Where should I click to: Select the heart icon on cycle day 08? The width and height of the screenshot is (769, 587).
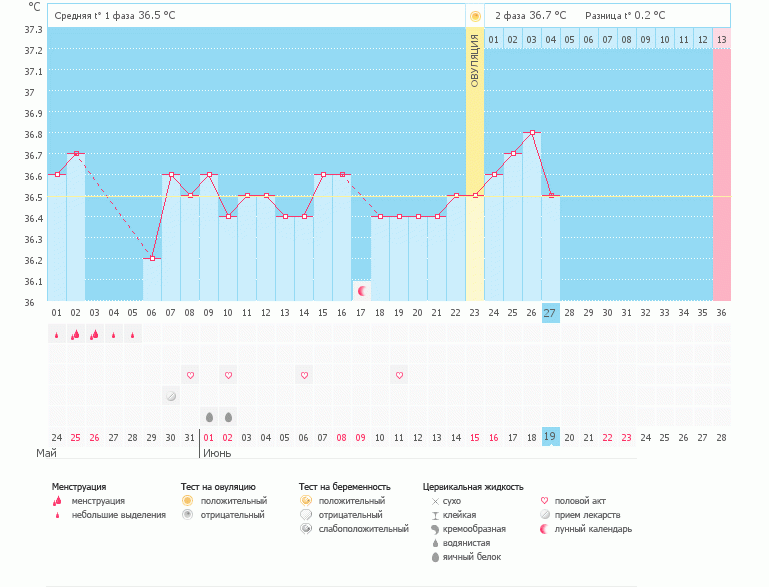tap(190, 375)
